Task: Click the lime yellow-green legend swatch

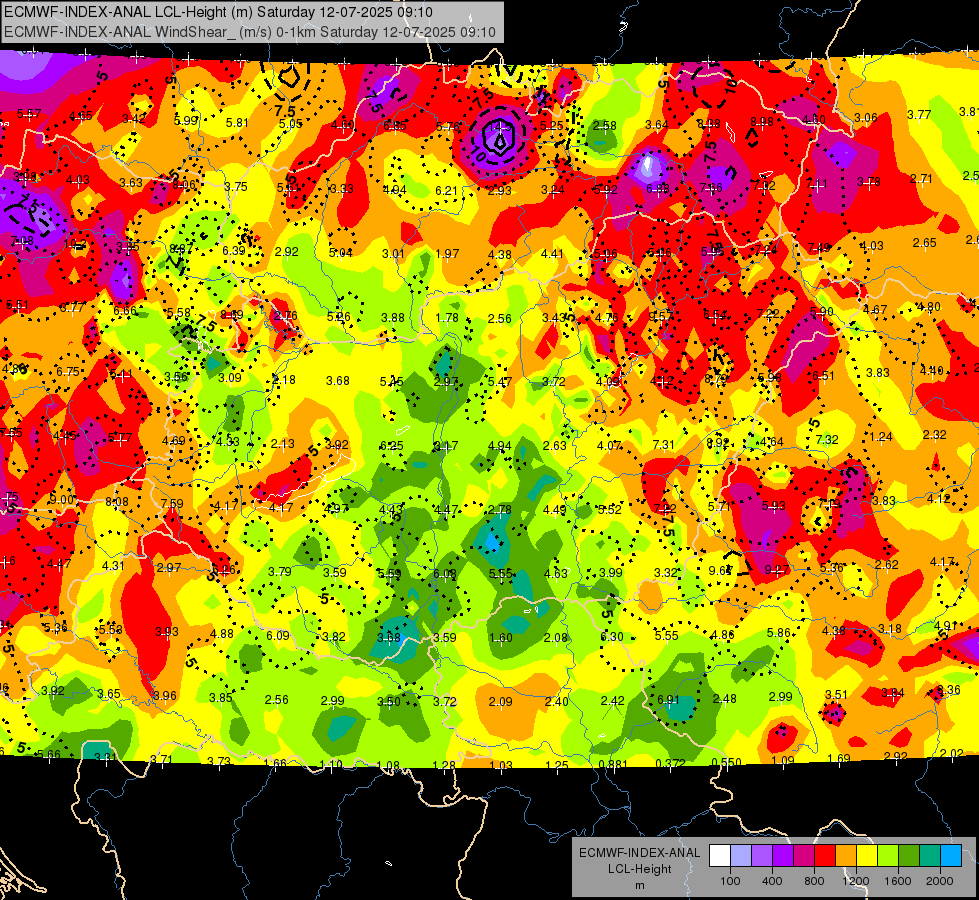Action: 888,855
